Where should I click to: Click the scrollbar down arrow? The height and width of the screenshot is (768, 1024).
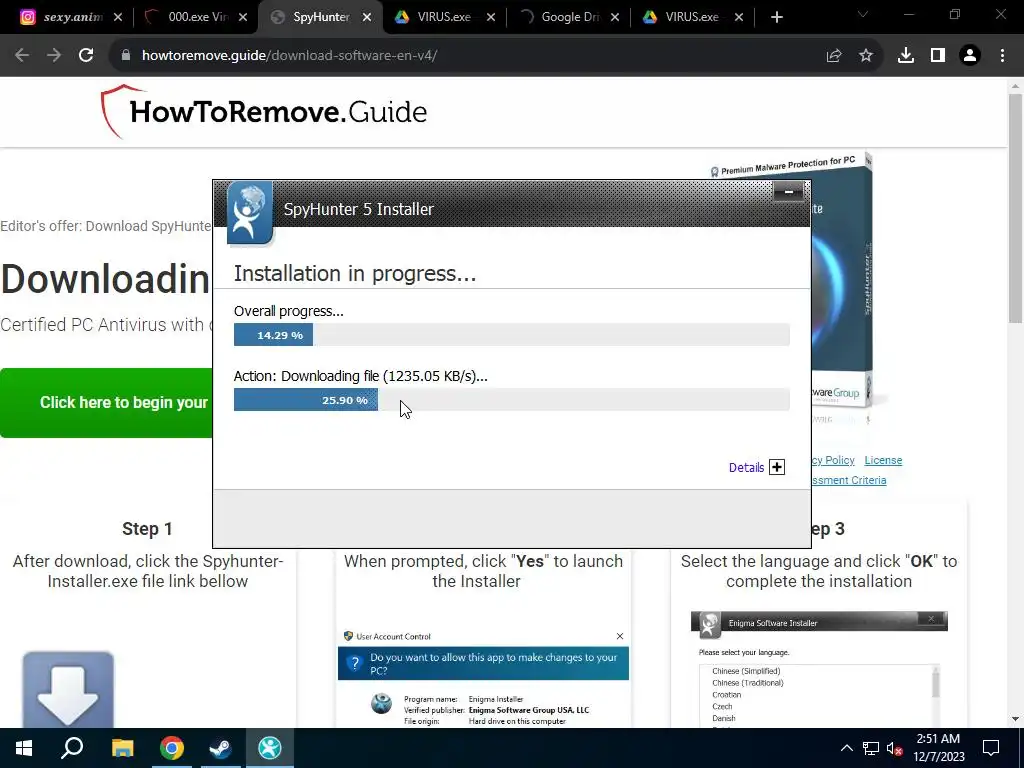pos(1015,719)
